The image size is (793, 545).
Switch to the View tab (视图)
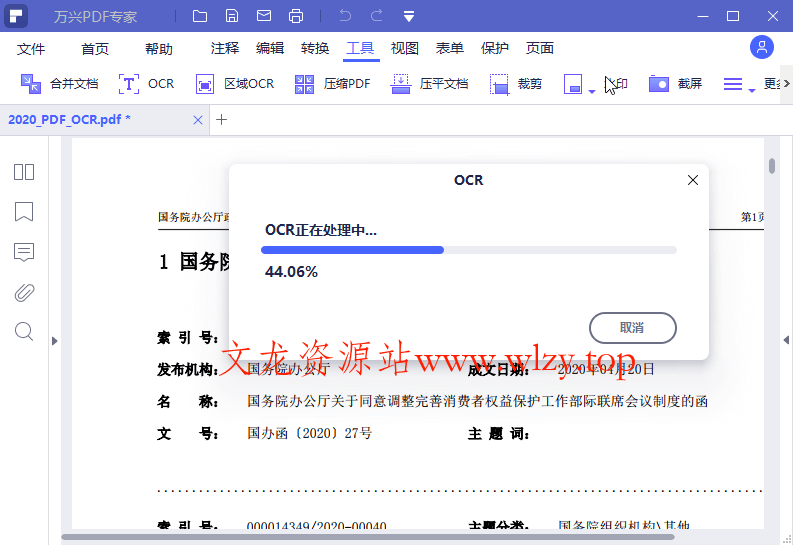click(405, 48)
